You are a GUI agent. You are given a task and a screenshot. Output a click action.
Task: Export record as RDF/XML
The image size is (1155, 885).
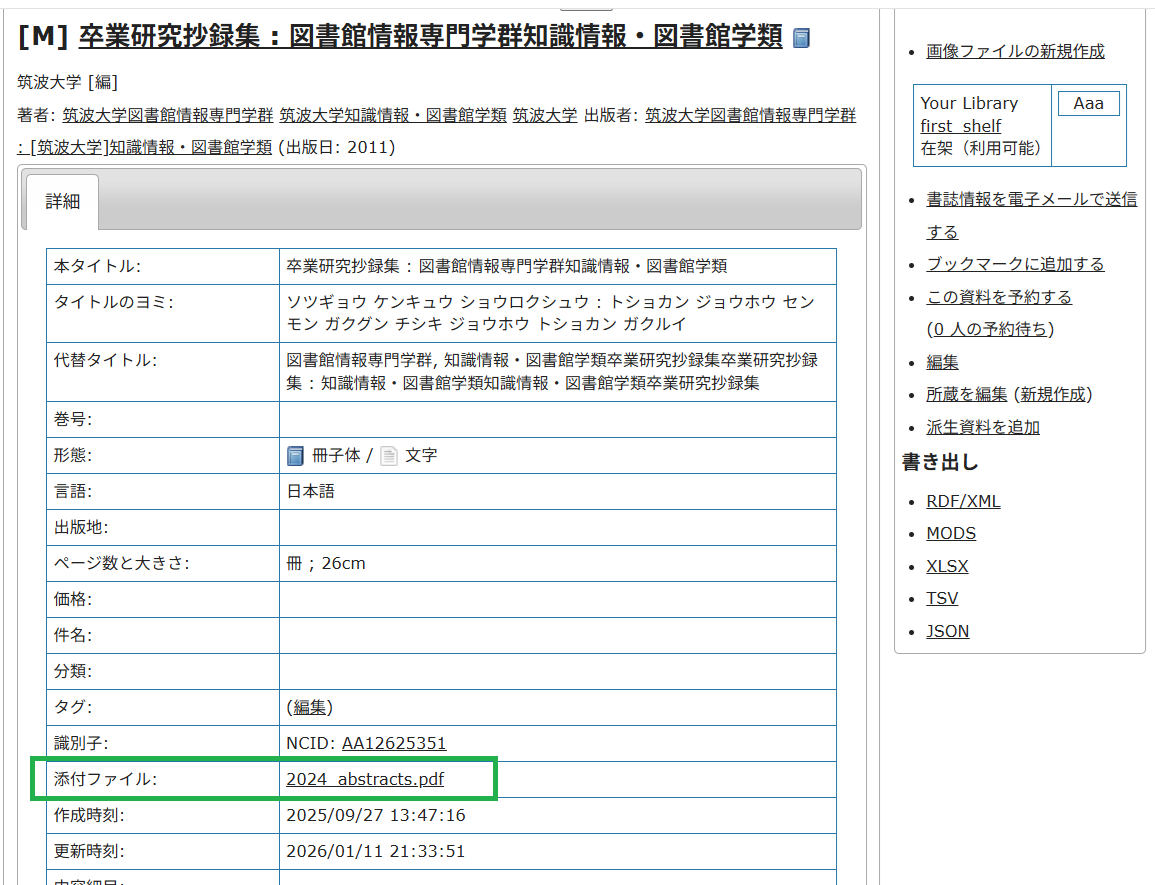(963, 501)
